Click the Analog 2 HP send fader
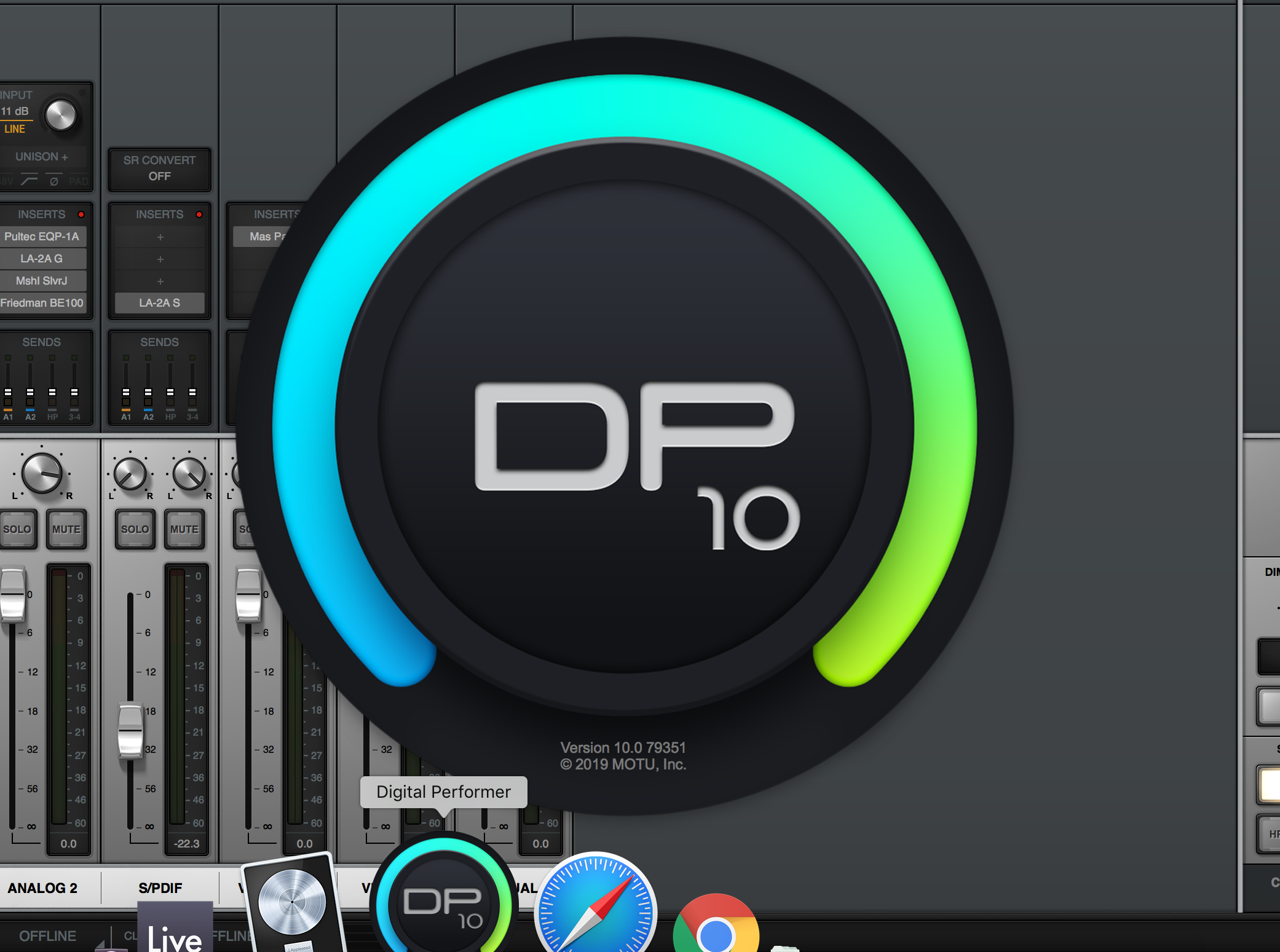This screenshot has height=952, width=1280. [x=52, y=392]
